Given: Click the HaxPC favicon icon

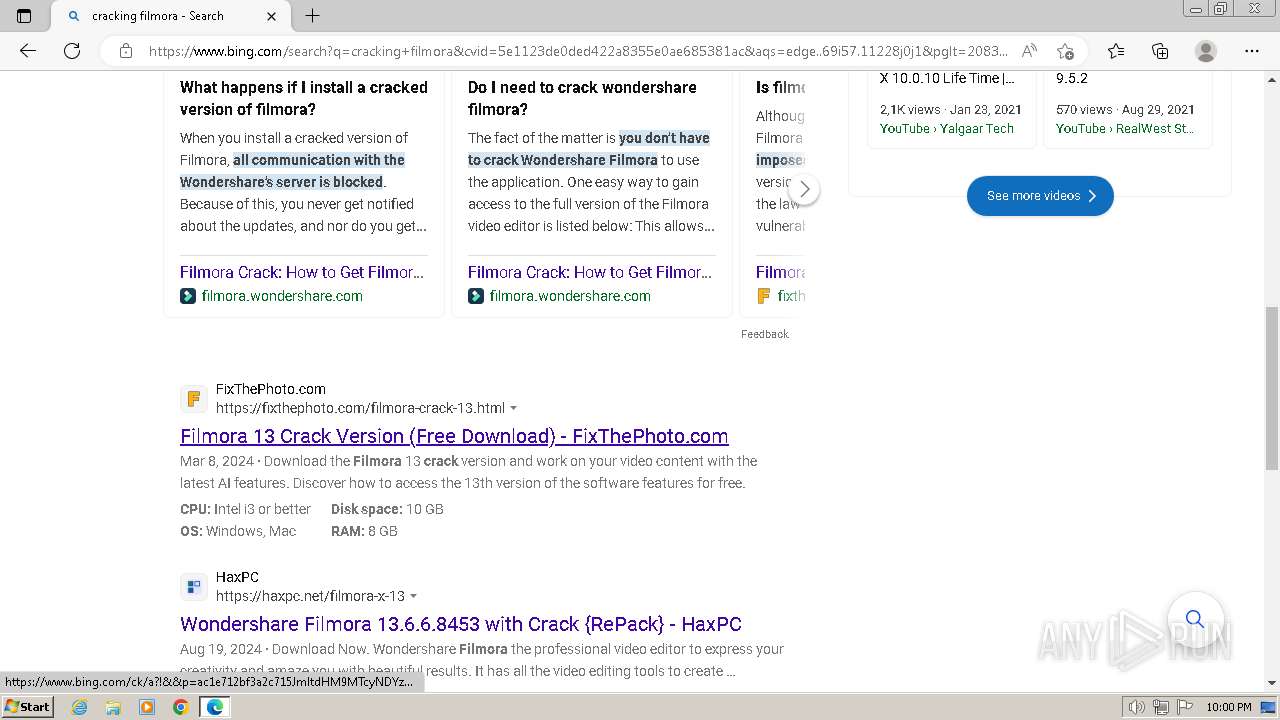Looking at the screenshot, I should [194, 586].
